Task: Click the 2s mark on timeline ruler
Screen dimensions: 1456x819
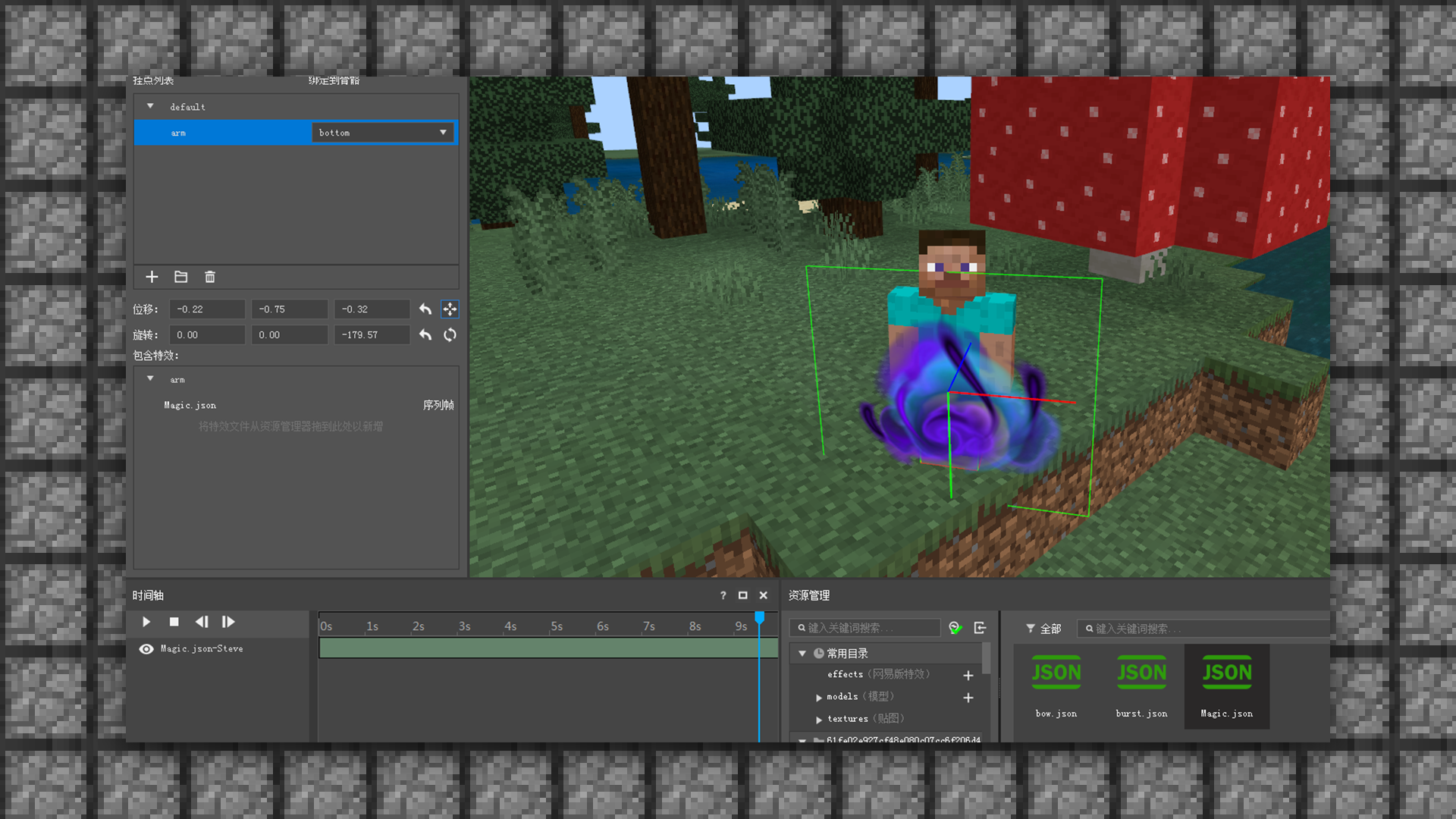Action: coord(419,626)
